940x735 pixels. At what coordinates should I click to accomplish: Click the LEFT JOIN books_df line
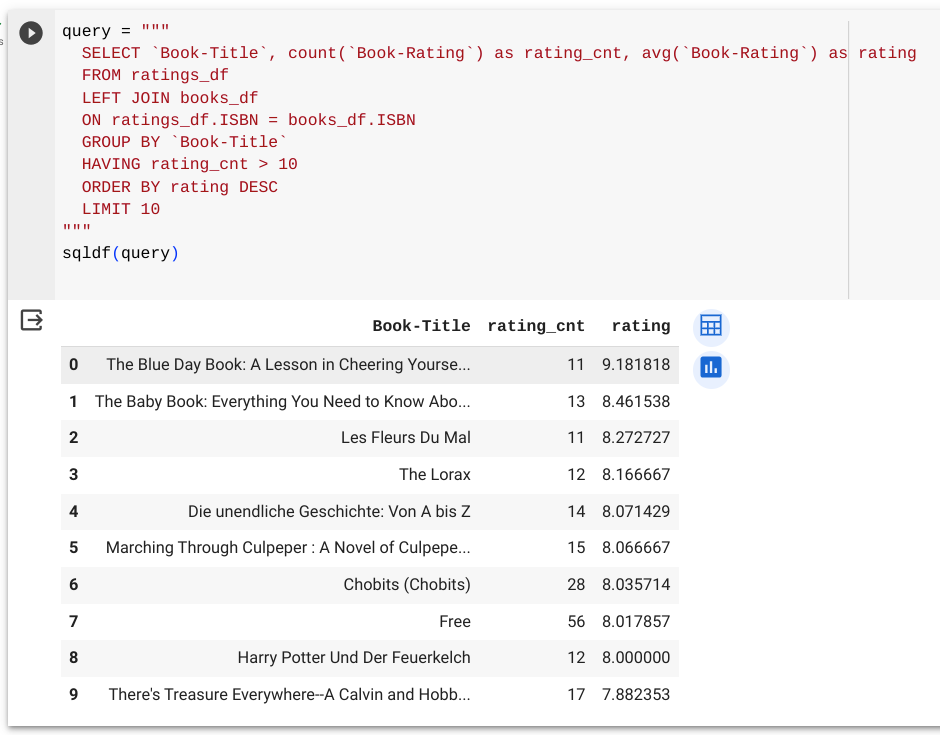[x=169, y=98]
